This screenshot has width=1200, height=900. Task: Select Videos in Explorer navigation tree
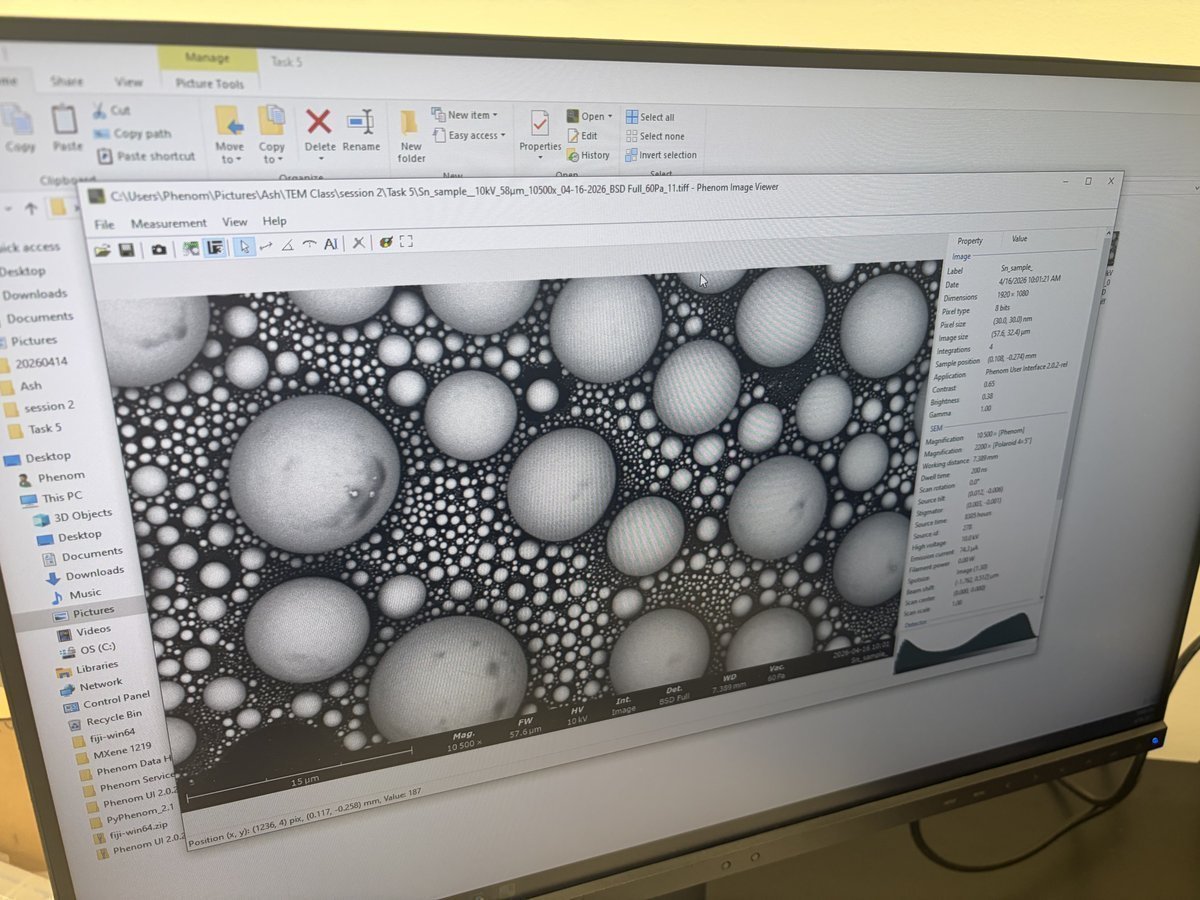83,630
